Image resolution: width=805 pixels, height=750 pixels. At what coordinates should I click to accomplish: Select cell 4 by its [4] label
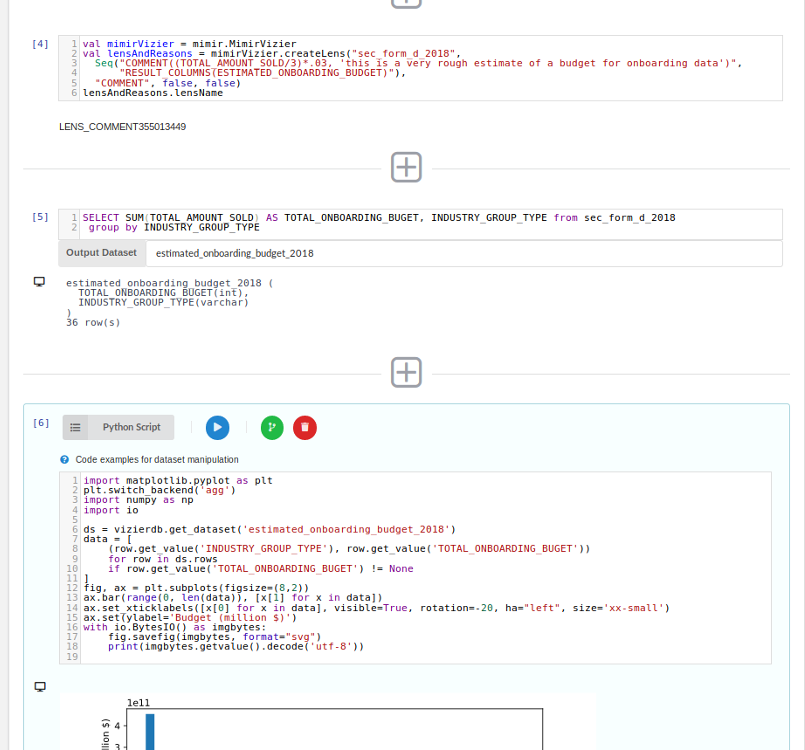(x=40, y=45)
